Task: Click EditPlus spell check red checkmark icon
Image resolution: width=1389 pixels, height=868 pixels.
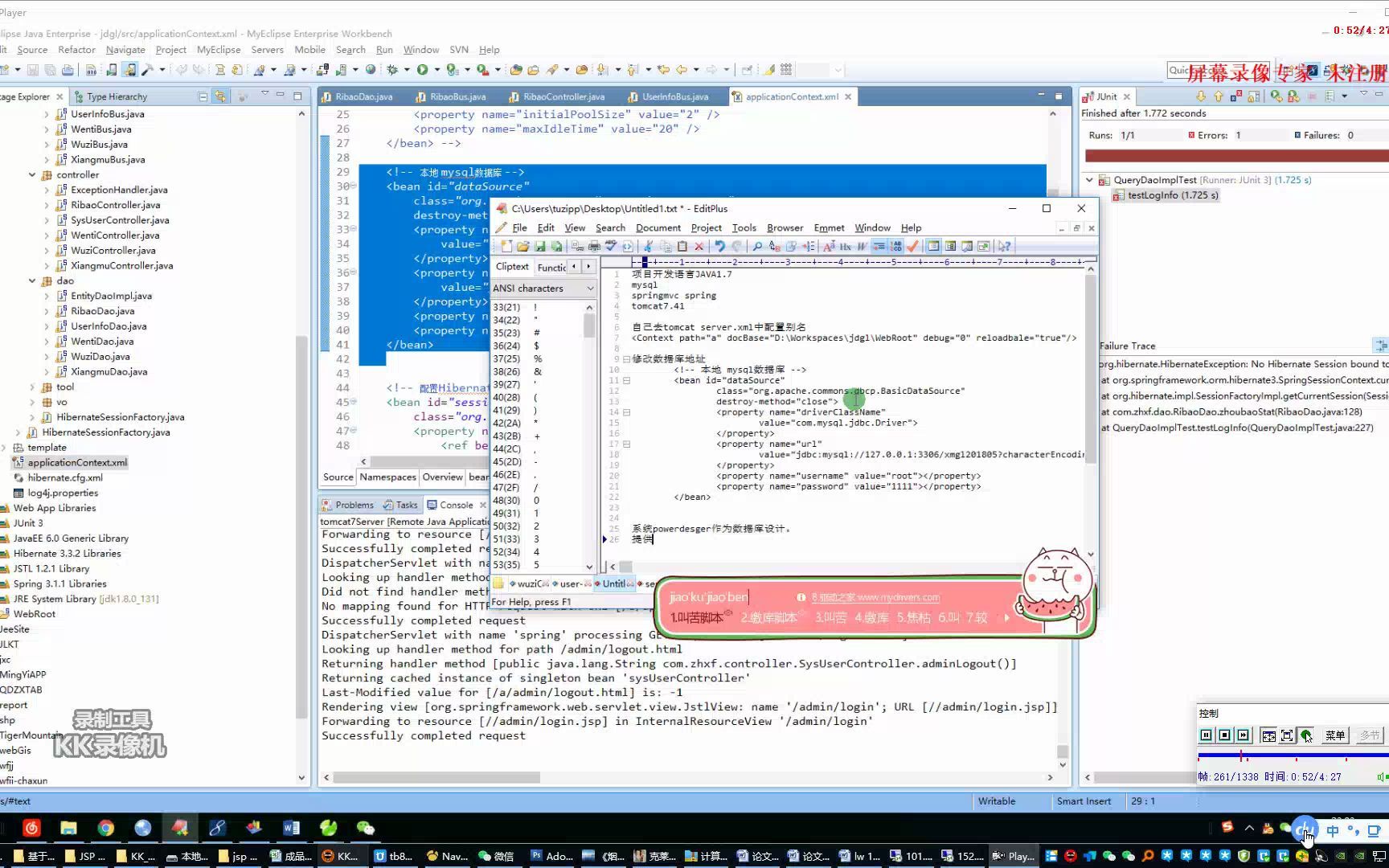Action: pyautogui.click(x=912, y=246)
